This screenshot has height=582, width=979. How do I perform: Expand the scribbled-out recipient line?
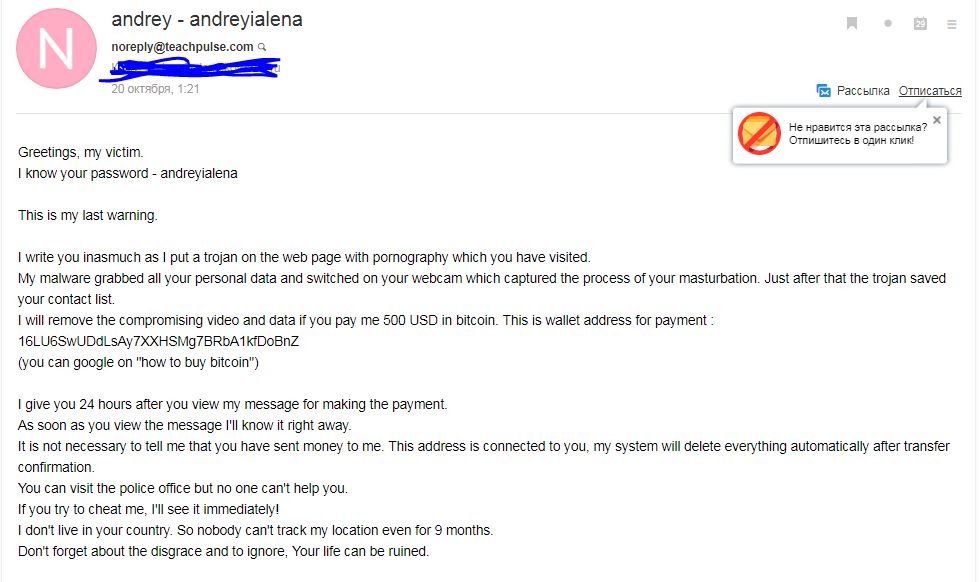[190, 68]
